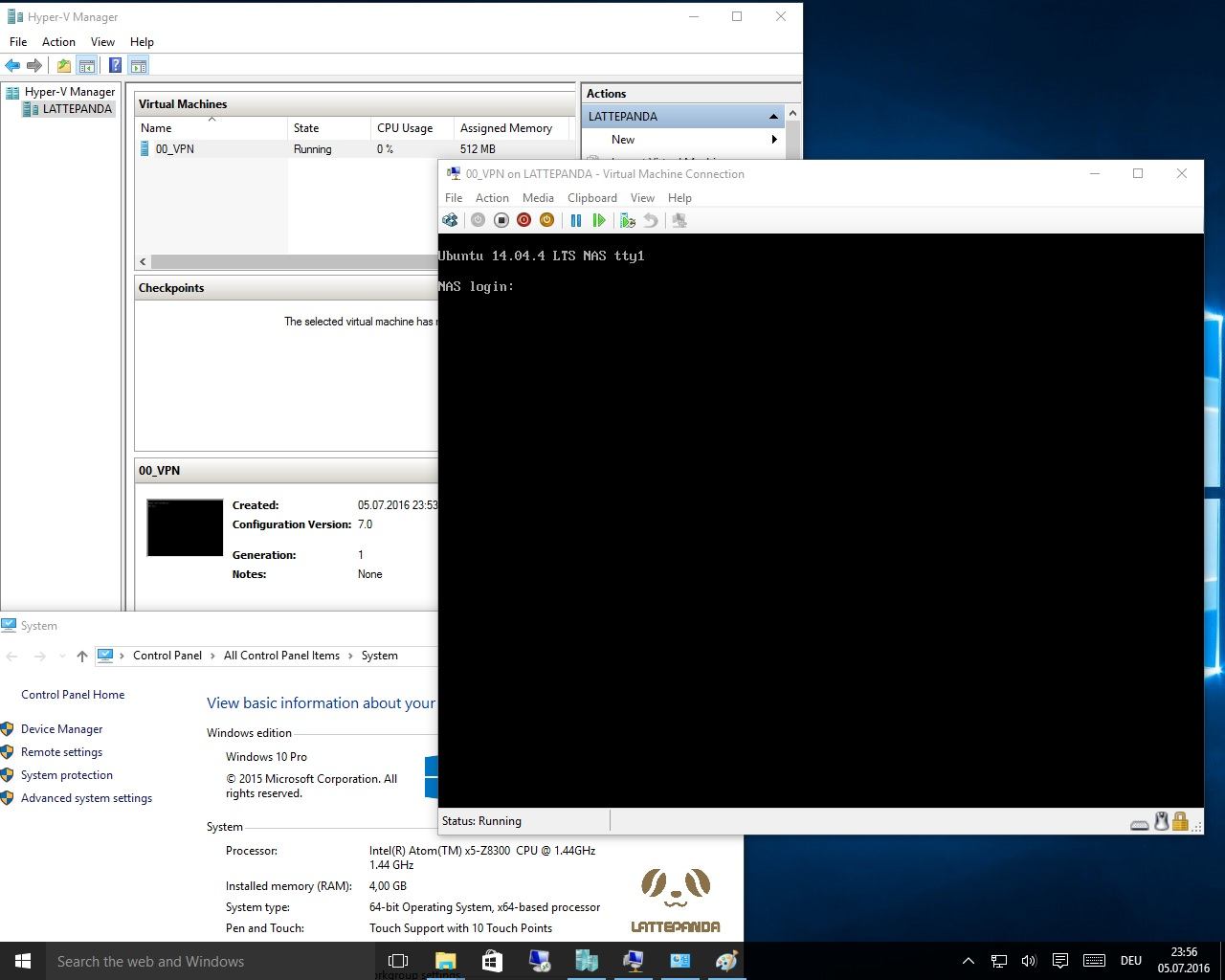Pause the virtual machine

click(x=576, y=220)
